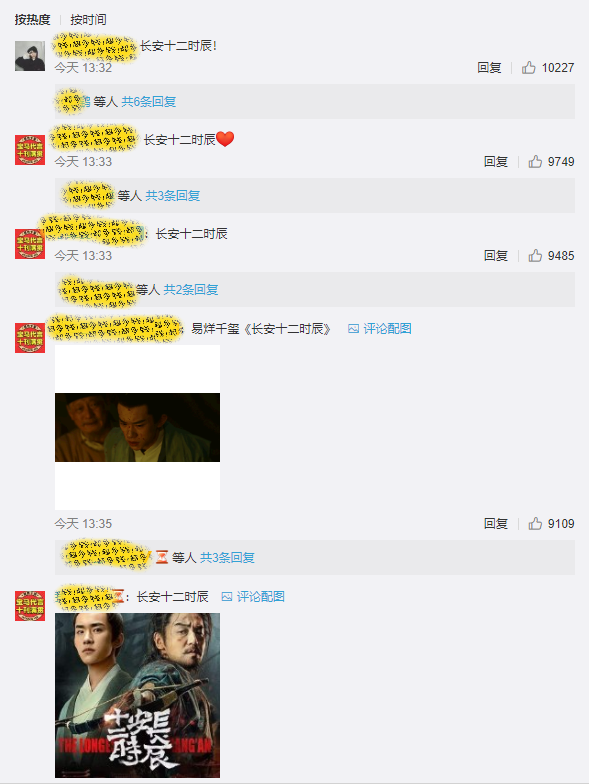Reply to the 10227-like comment
Screen dimensions: 589x784
point(489,68)
